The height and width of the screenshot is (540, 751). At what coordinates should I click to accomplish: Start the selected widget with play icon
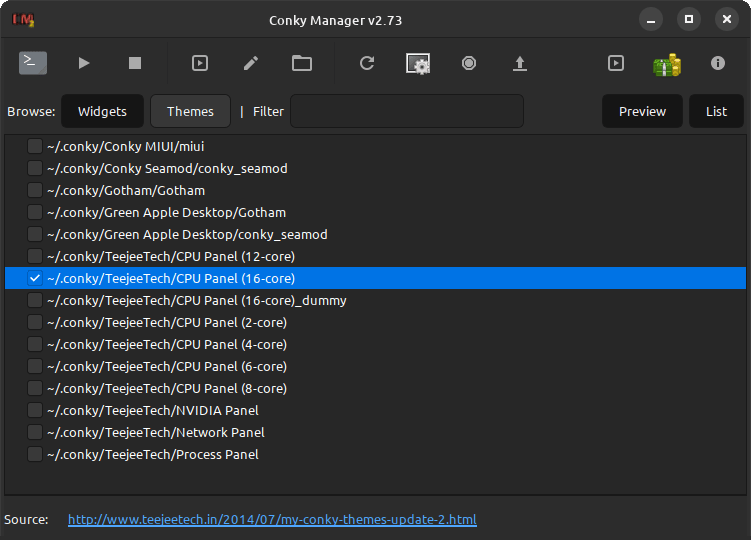pyautogui.click(x=84, y=63)
